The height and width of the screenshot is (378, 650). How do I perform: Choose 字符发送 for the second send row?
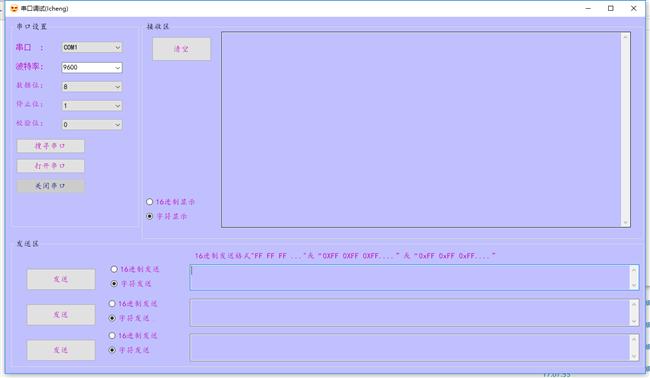click(112, 318)
